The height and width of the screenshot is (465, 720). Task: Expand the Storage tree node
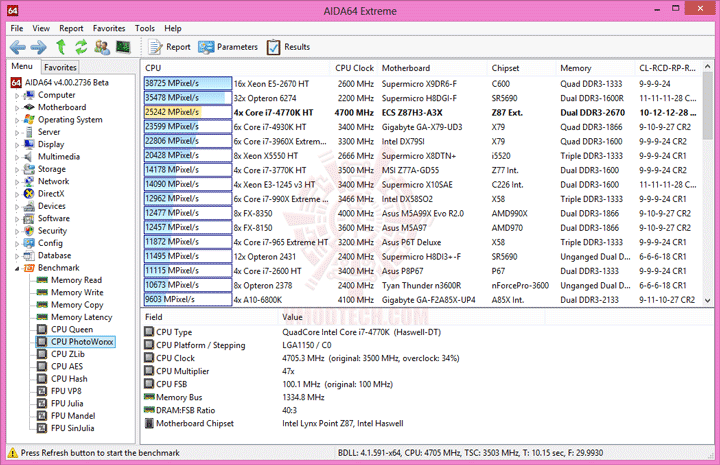[x=17, y=170]
